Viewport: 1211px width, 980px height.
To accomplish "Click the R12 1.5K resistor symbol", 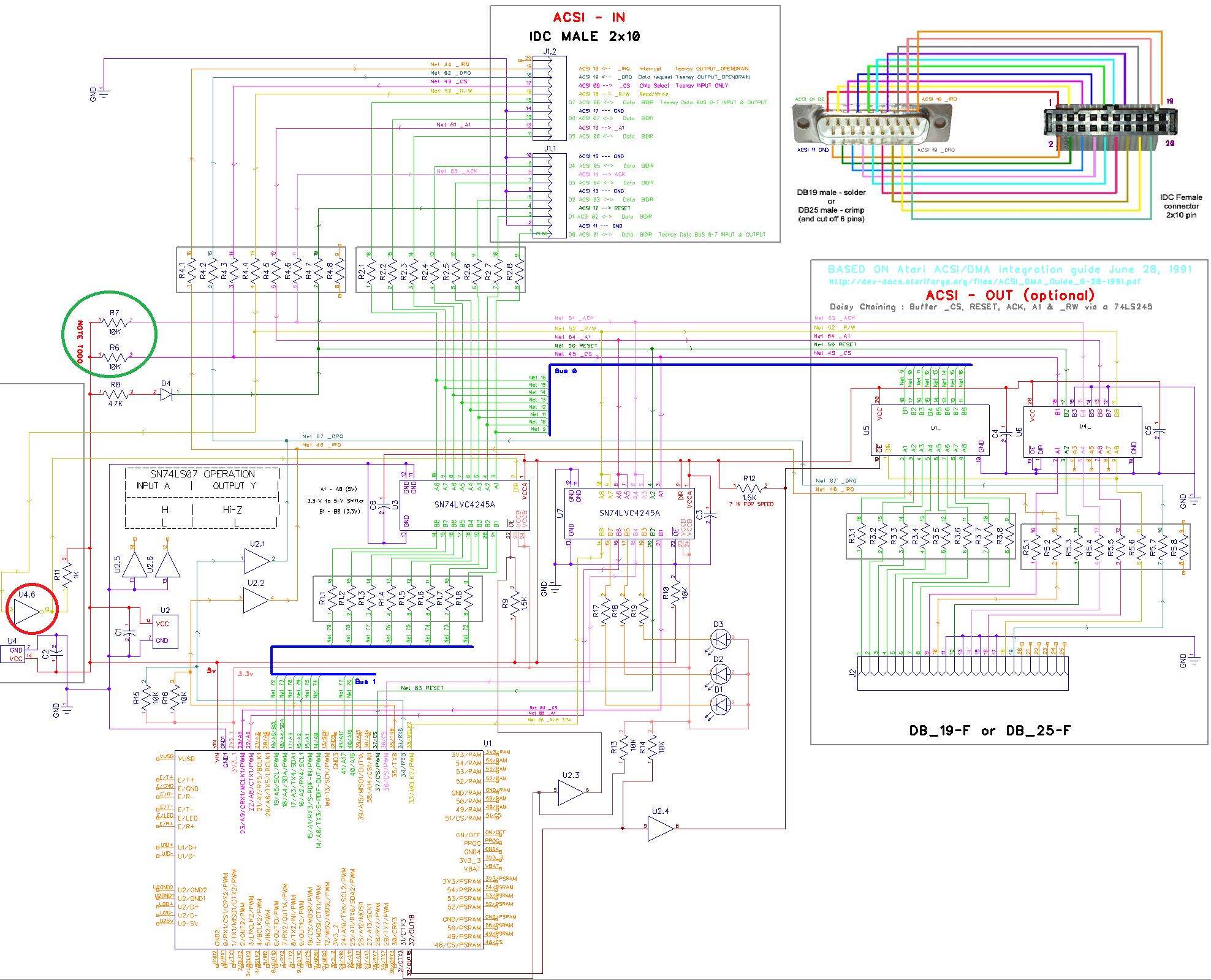I will tap(749, 488).
